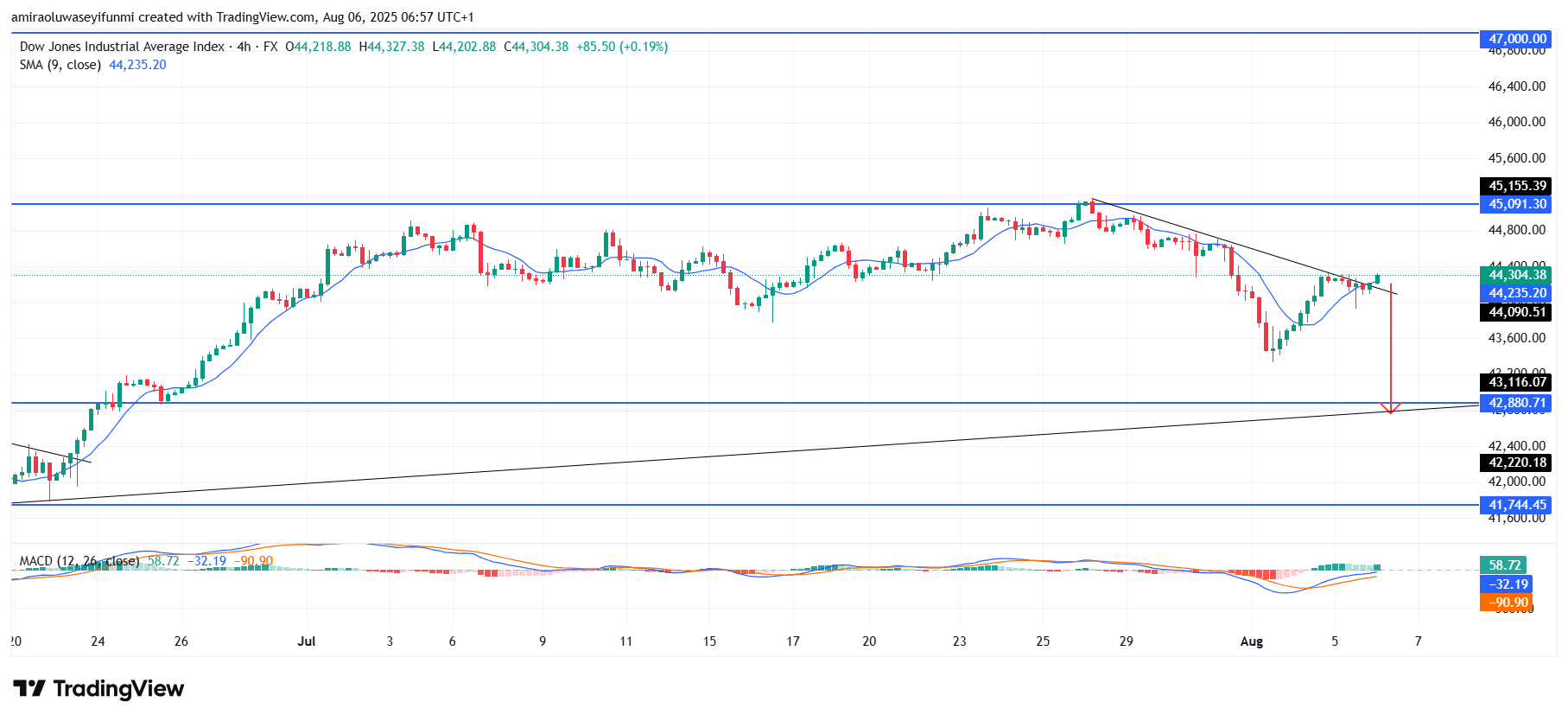Click the 44,800.00 price scale label
The image size is (1568, 721).
tap(1517, 230)
